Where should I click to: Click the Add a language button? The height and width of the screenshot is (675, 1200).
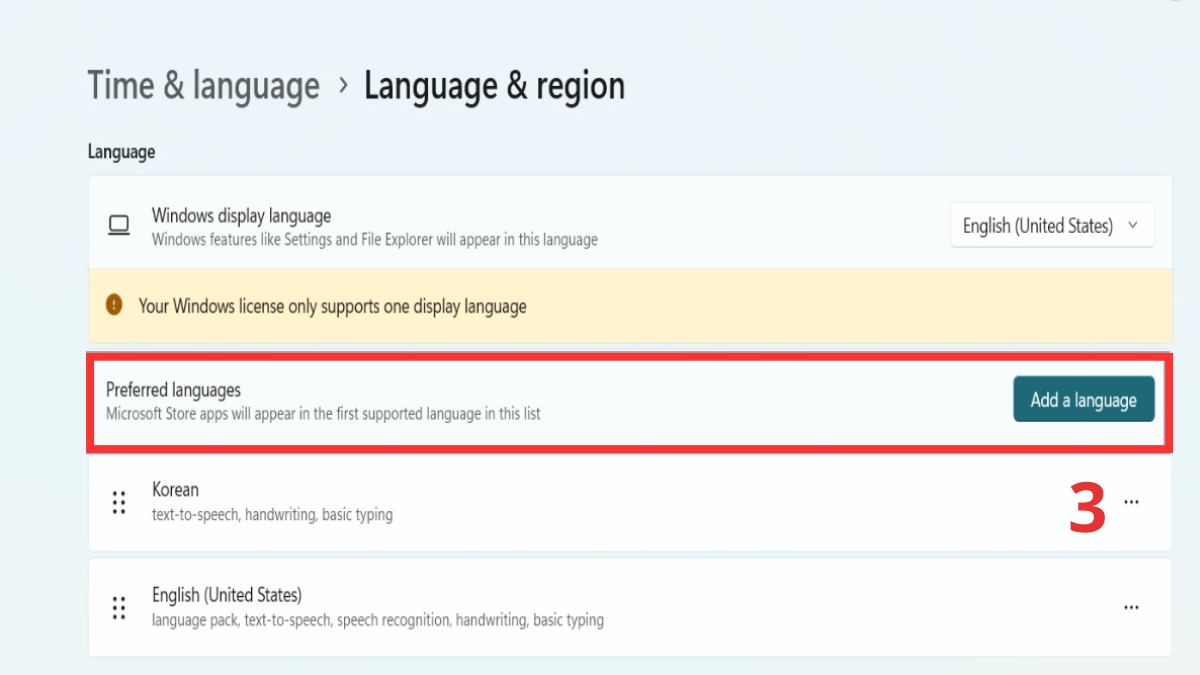coord(1084,398)
